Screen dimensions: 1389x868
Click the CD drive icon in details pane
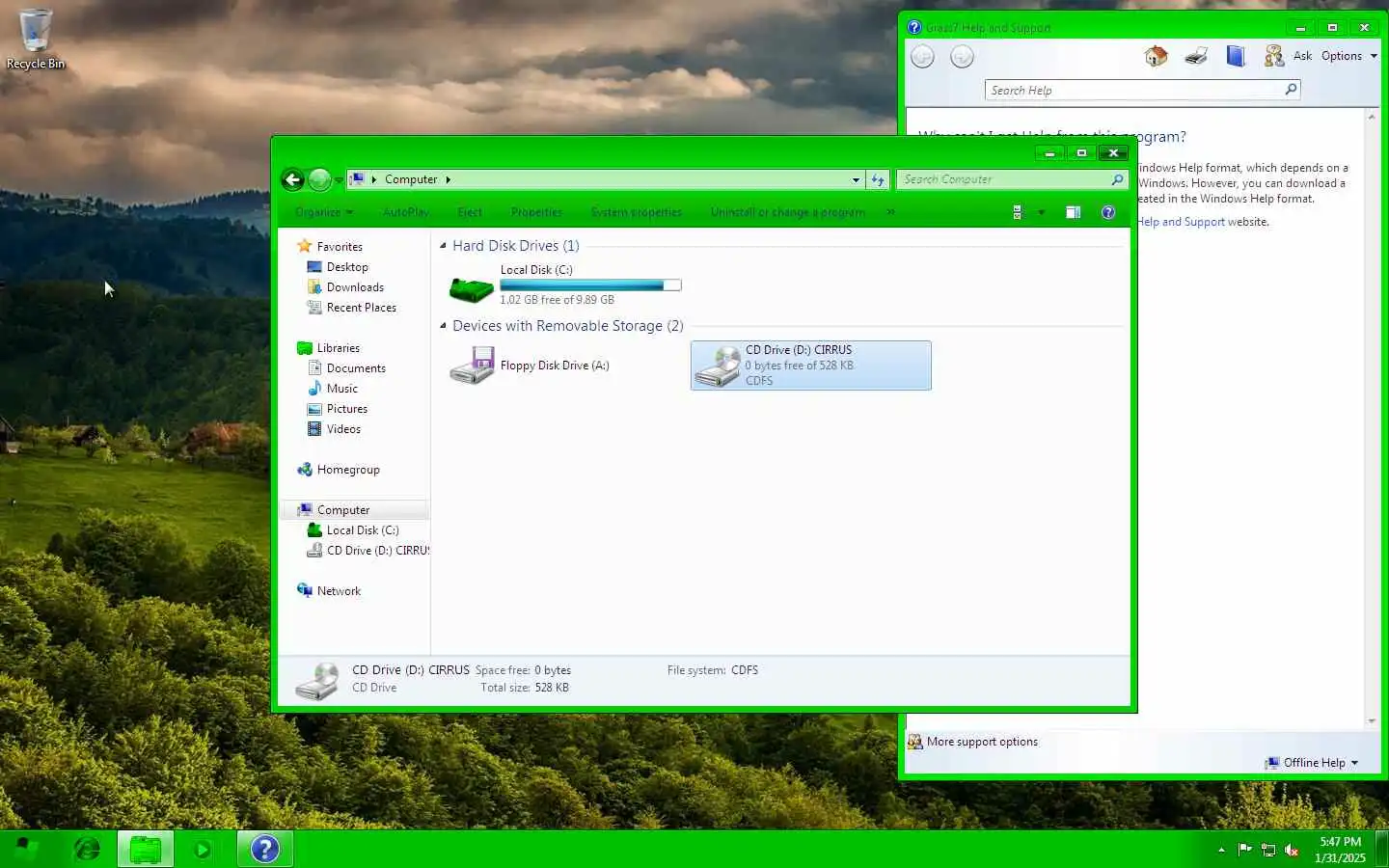(x=317, y=680)
